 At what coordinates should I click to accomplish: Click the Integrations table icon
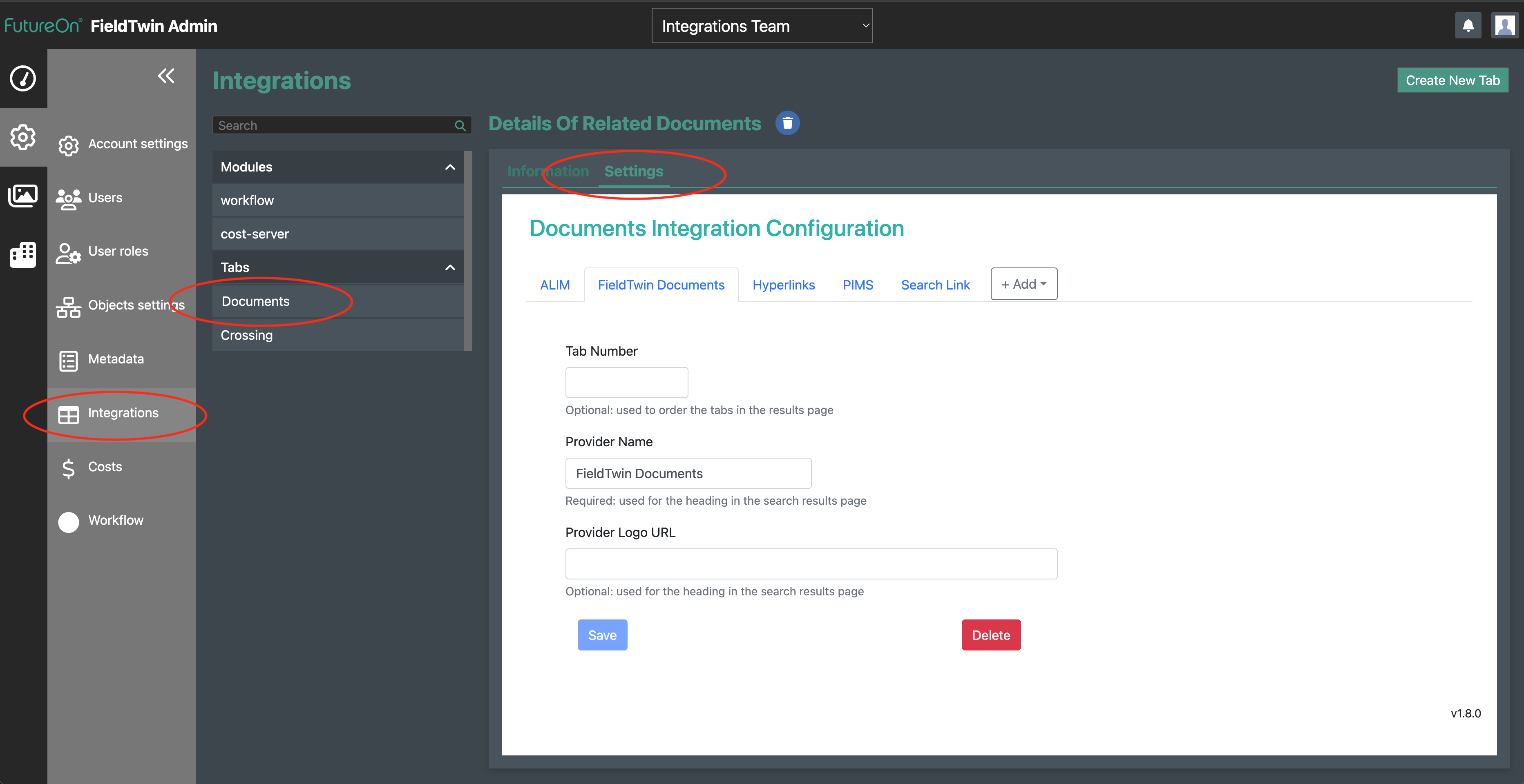(x=69, y=414)
